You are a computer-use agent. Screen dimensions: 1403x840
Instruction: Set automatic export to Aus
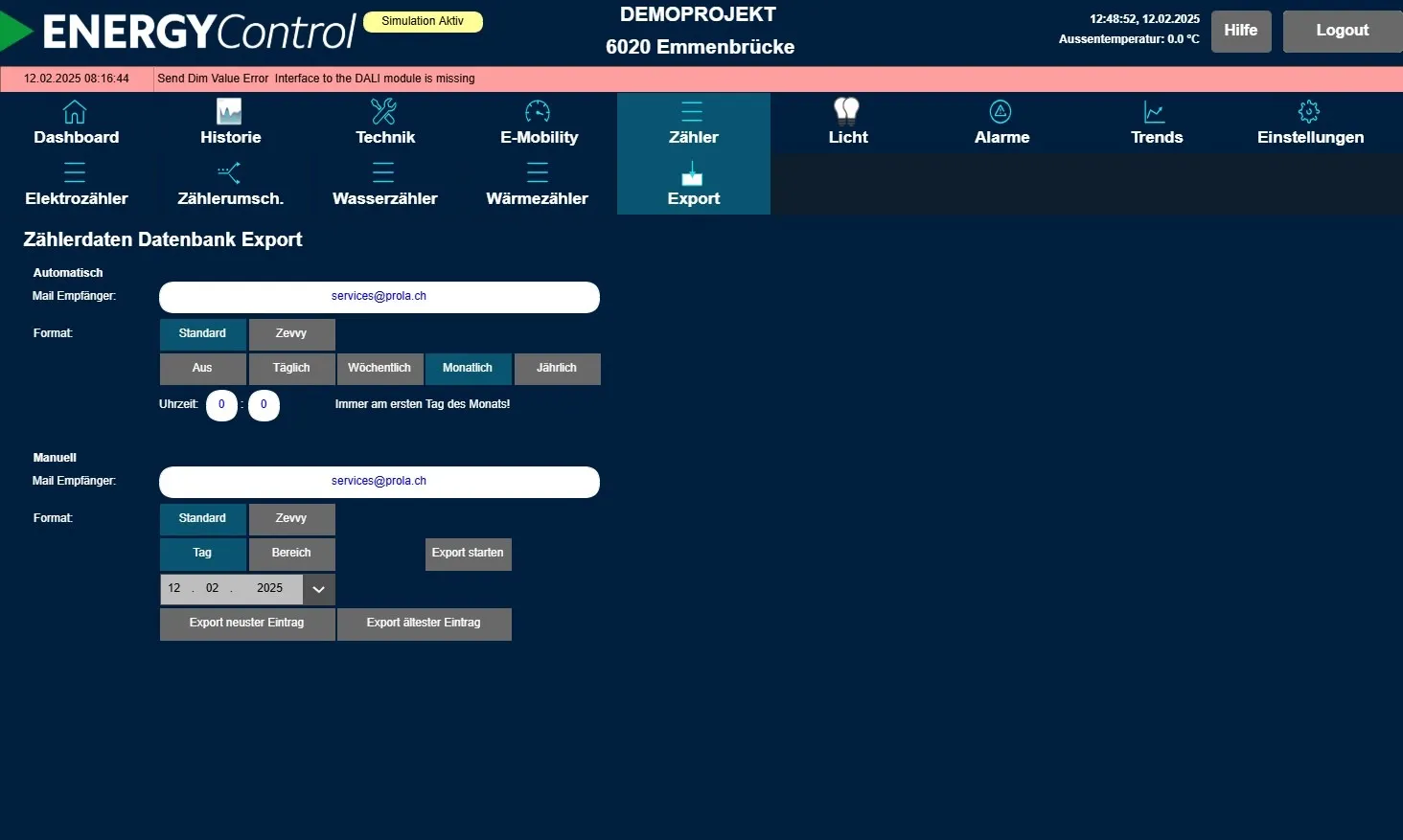pos(203,369)
